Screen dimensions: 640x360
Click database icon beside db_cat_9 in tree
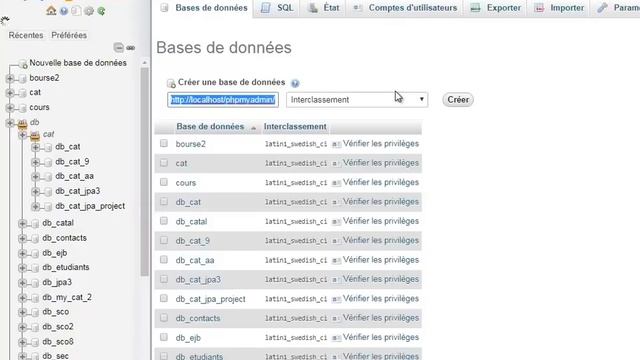tap(48, 162)
